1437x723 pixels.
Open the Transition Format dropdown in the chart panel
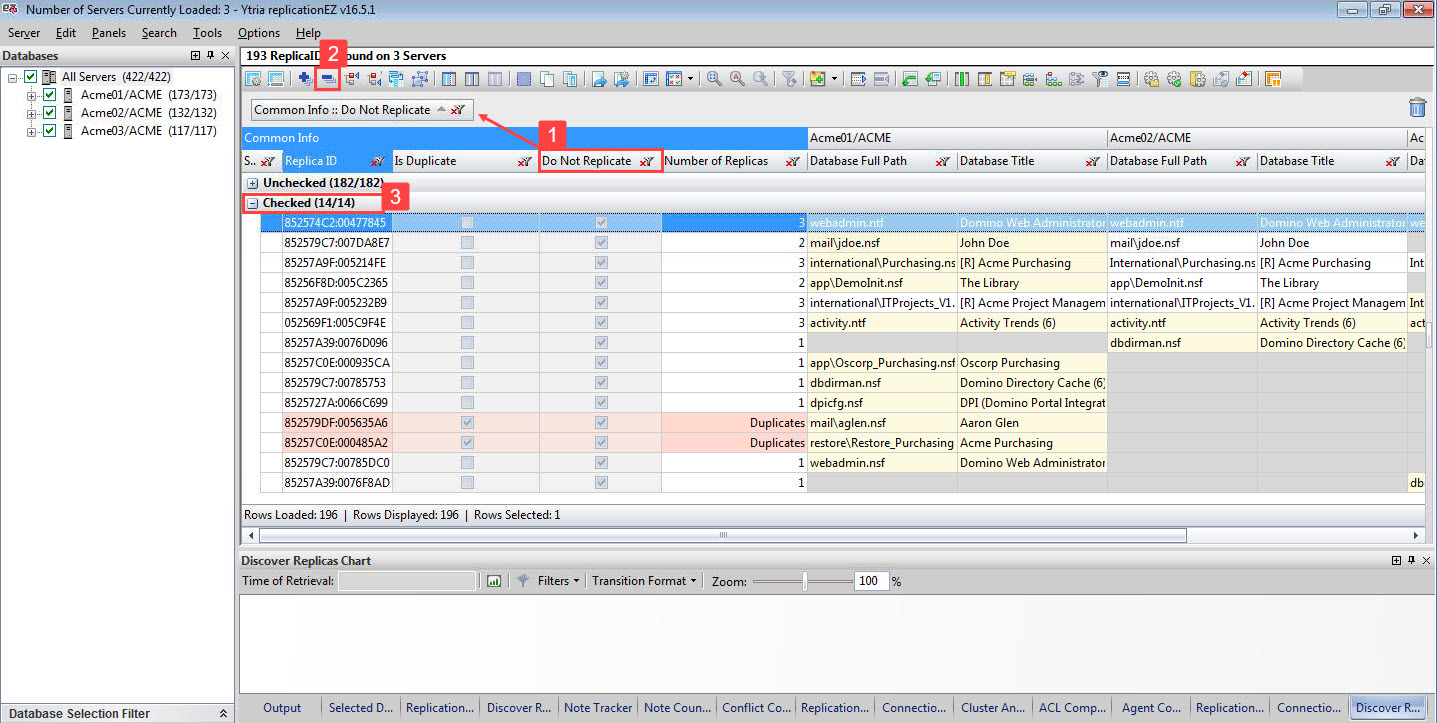pos(643,580)
